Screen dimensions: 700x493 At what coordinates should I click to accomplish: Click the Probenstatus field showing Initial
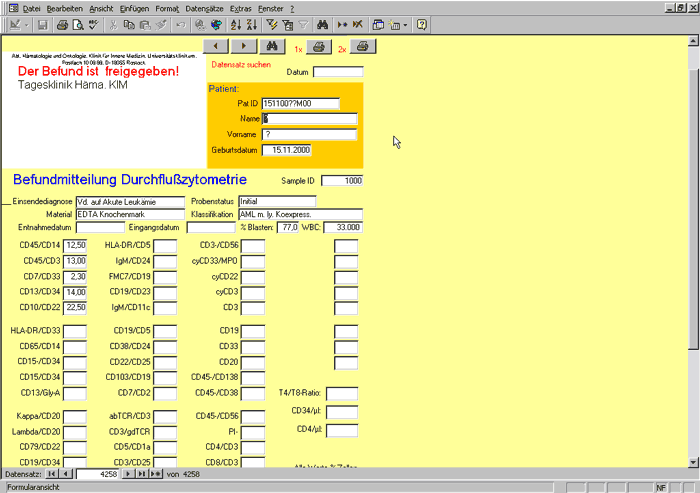[277, 201]
